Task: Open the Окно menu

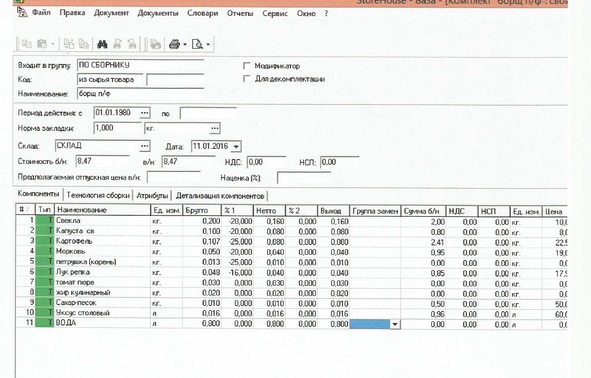Action: coord(306,14)
